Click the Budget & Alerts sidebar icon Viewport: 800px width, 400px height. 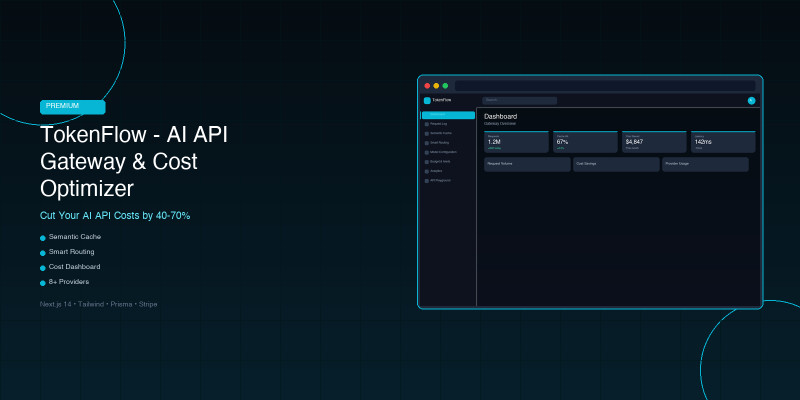pyautogui.click(x=427, y=162)
